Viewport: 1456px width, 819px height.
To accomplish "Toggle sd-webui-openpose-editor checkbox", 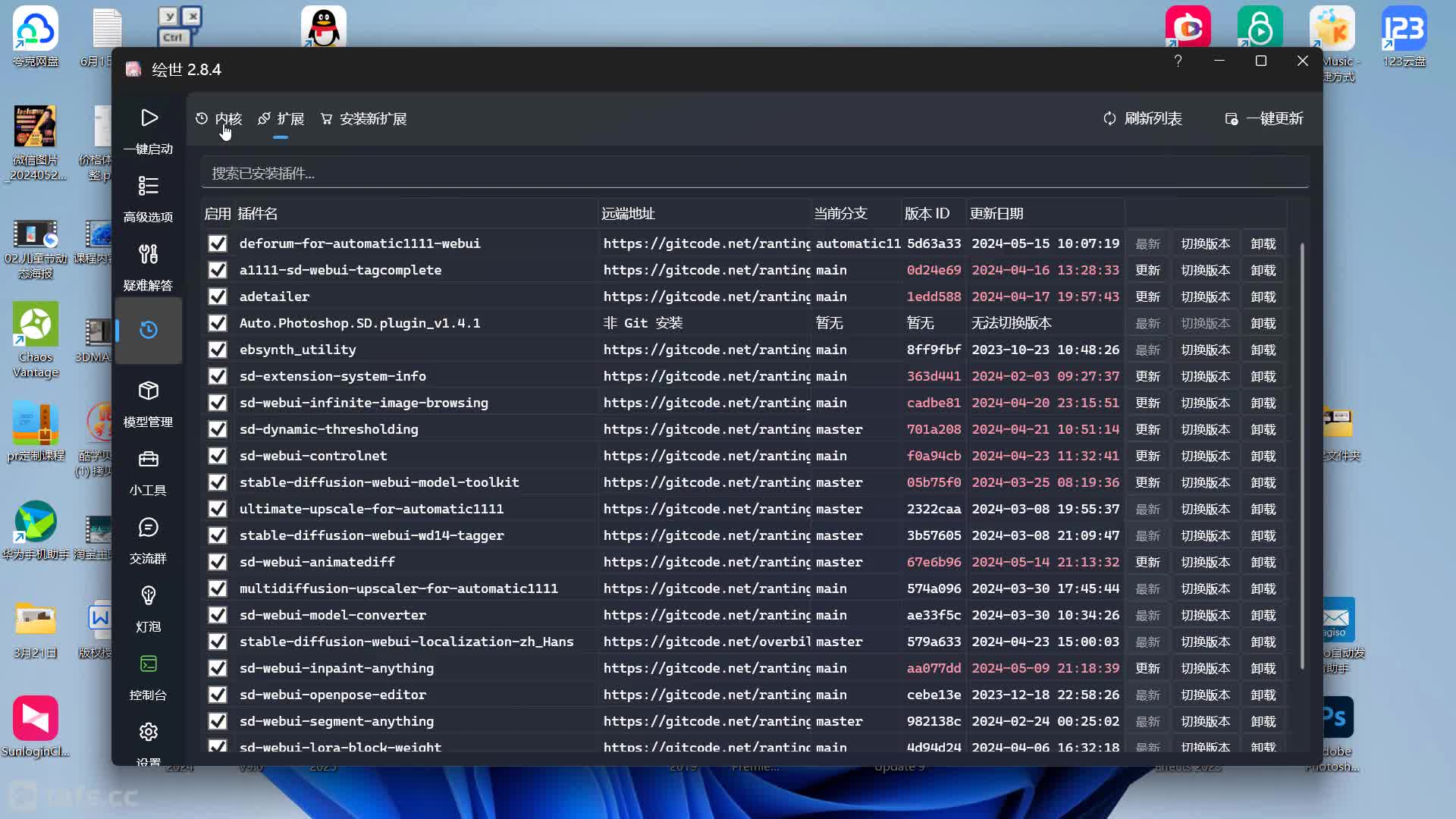I will pos(218,695).
